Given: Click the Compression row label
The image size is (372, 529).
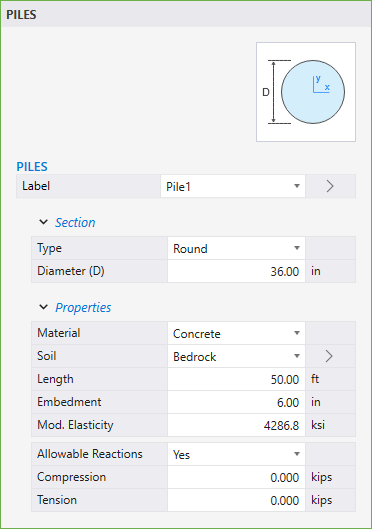Looking at the screenshot, I should (x=71, y=477).
